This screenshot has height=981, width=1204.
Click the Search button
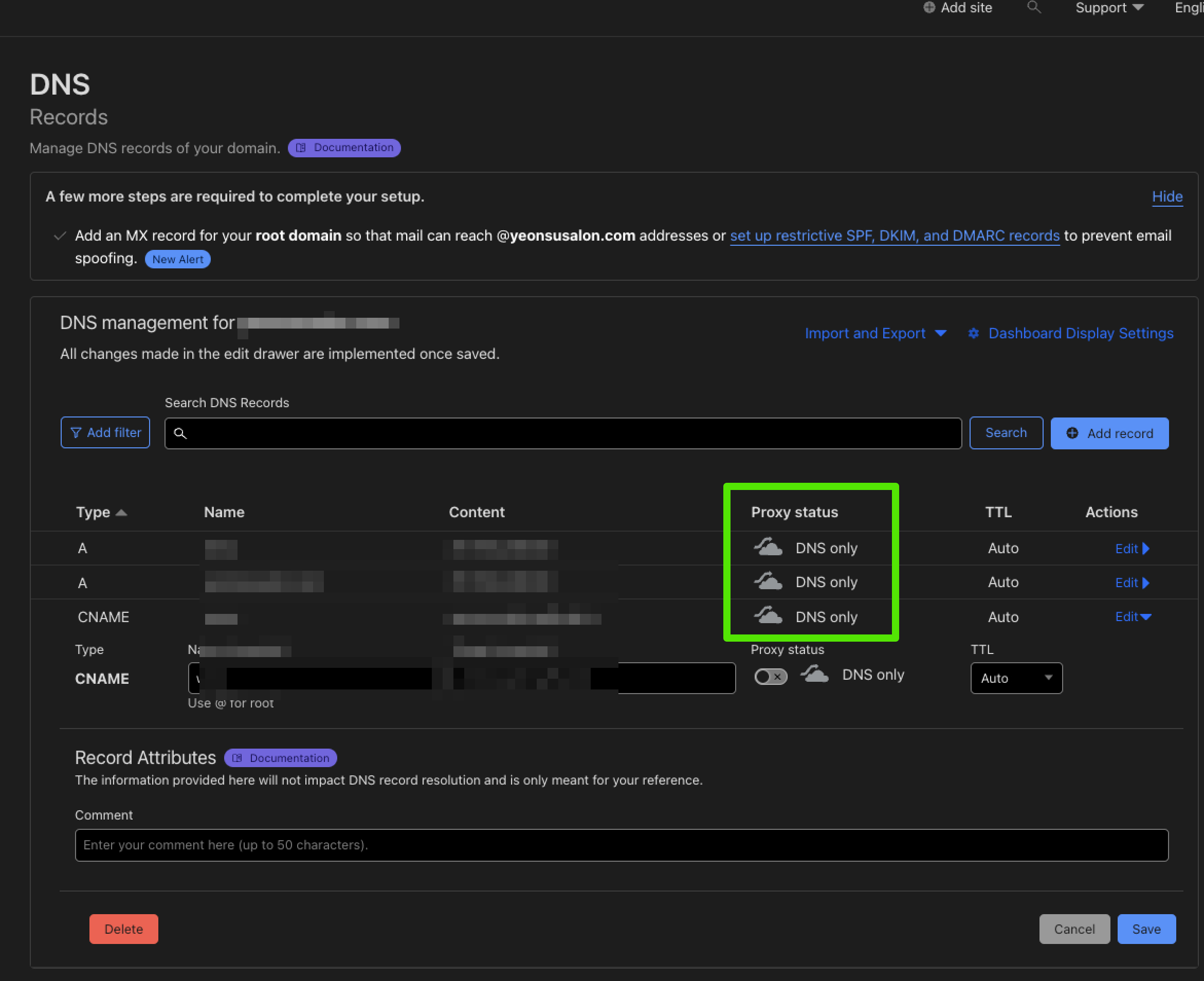point(1006,432)
